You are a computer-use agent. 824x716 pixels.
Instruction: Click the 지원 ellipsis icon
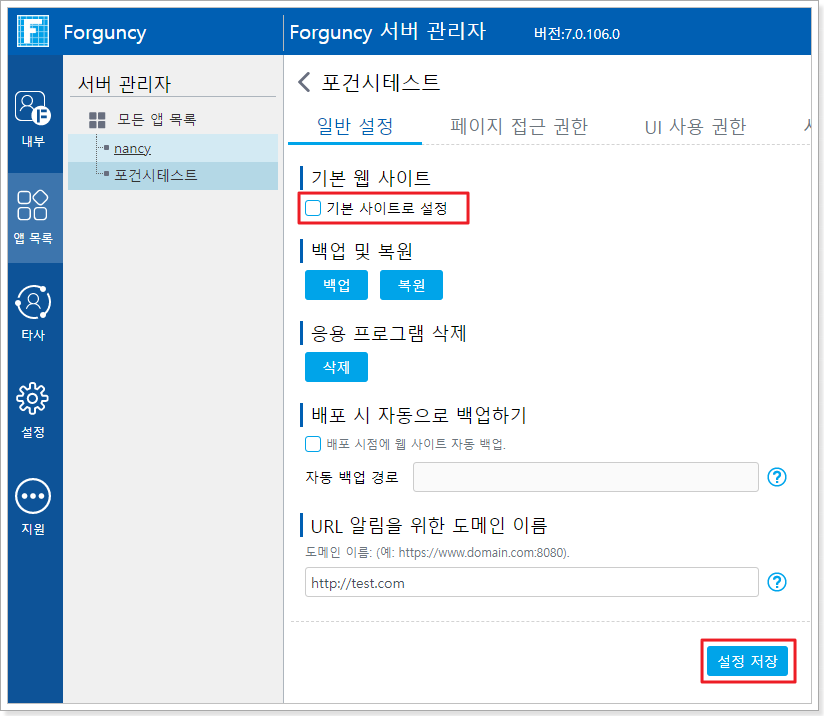[34, 497]
